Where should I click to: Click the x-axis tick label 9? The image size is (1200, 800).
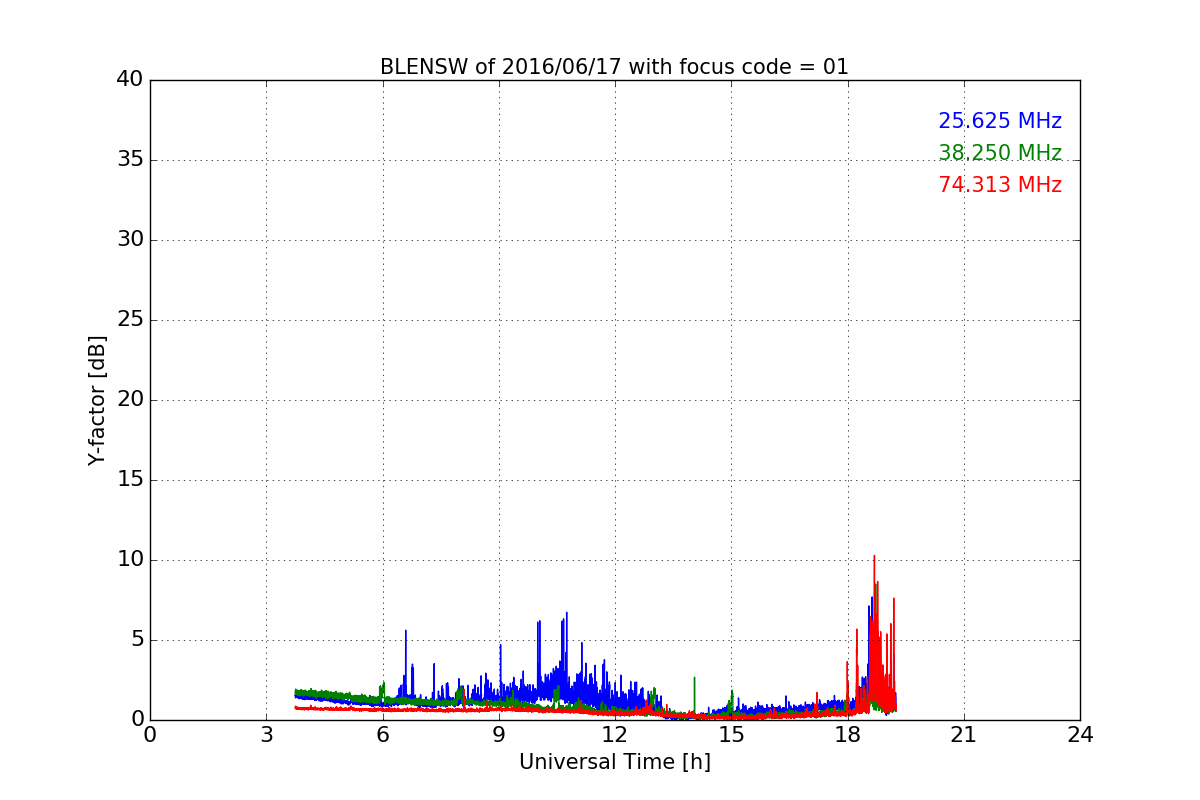click(x=499, y=735)
